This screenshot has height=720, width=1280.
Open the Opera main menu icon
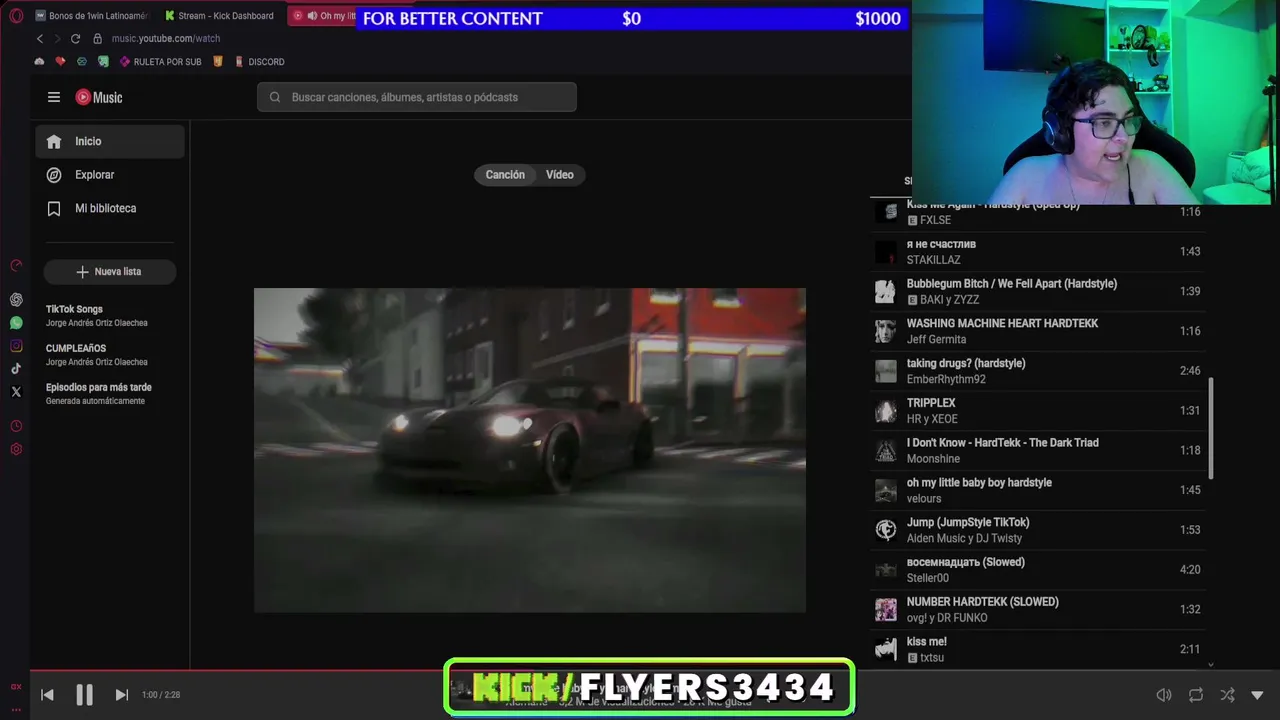point(16,16)
